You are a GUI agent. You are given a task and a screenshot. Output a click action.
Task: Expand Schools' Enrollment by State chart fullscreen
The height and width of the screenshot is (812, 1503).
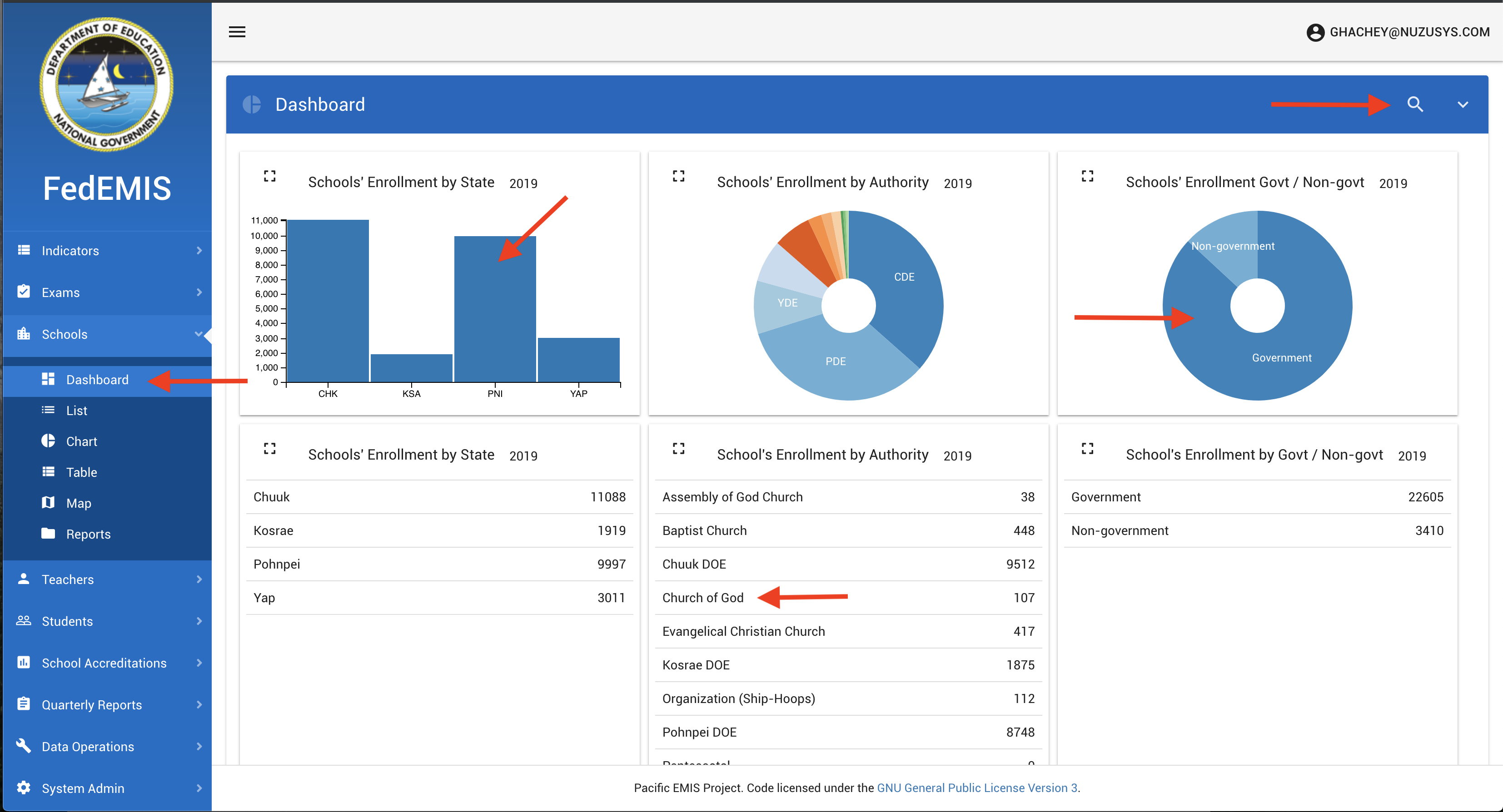269,176
